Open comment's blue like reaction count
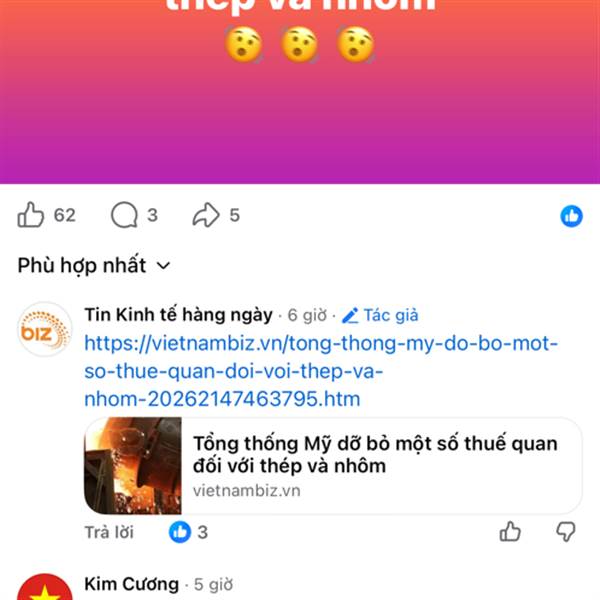 click(x=188, y=532)
